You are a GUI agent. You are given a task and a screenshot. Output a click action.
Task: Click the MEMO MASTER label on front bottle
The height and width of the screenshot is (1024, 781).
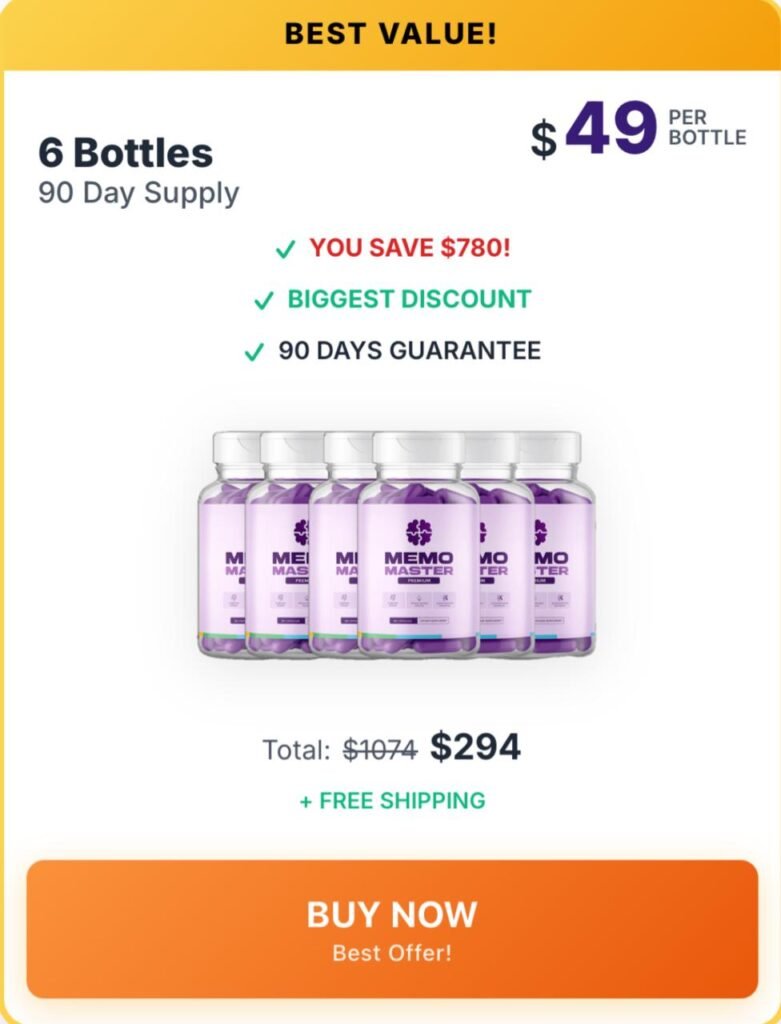pyautogui.click(x=418, y=565)
